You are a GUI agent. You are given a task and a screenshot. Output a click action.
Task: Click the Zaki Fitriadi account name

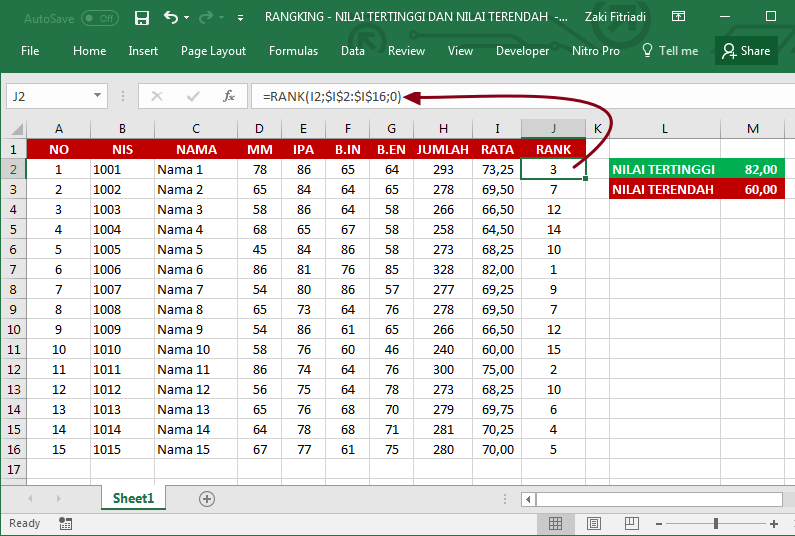coord(615,17)
